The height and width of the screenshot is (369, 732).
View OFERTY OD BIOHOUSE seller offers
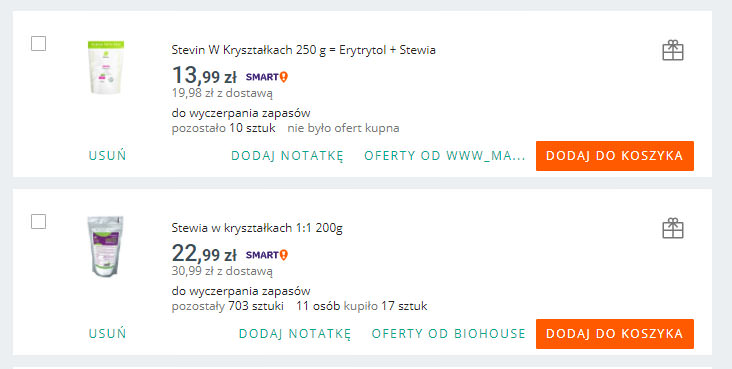(x=449, y=334)
